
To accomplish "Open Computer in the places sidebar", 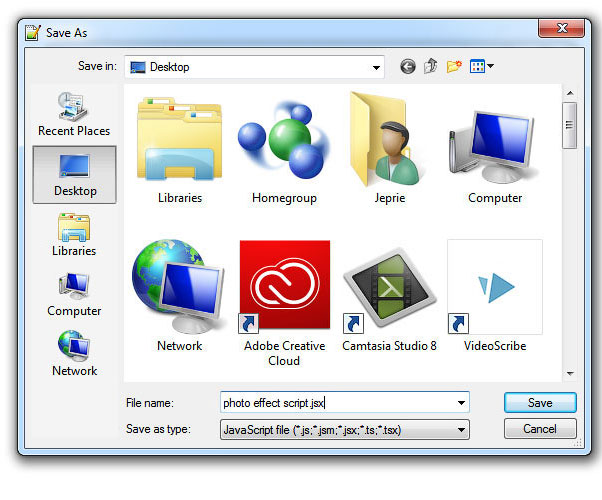I will pos(74,295).
